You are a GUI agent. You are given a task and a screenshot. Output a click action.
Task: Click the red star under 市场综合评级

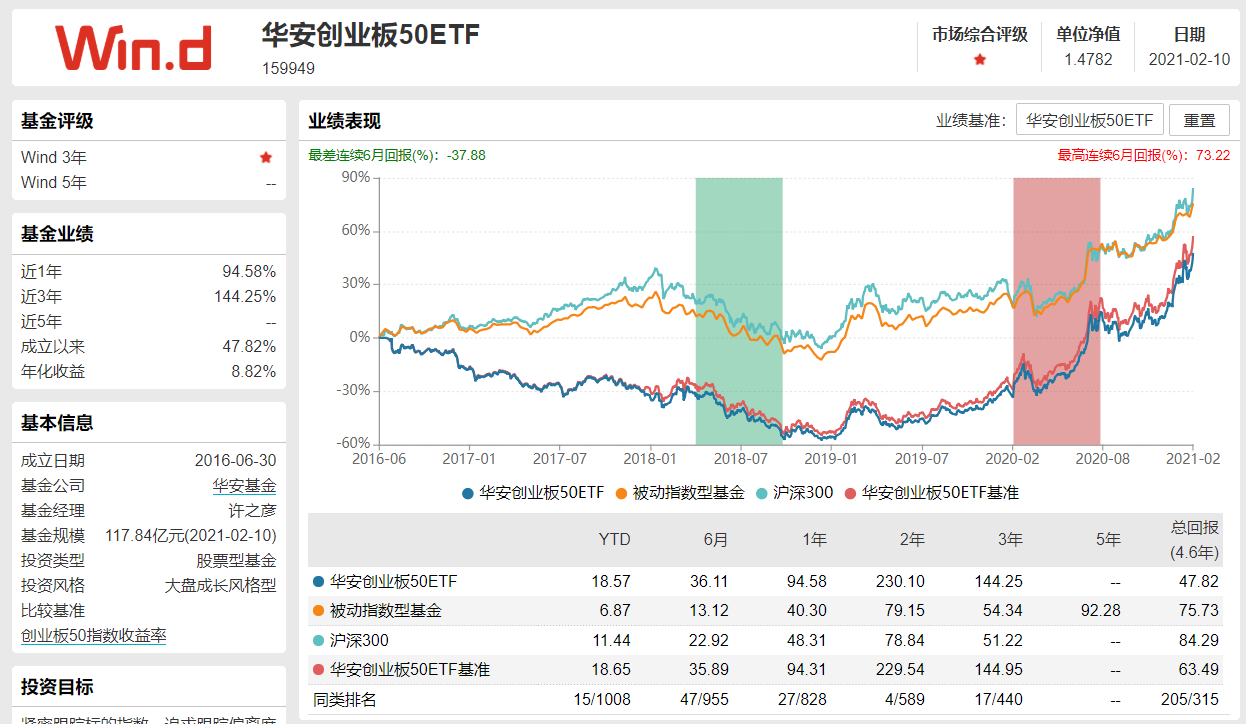[980, 60]
